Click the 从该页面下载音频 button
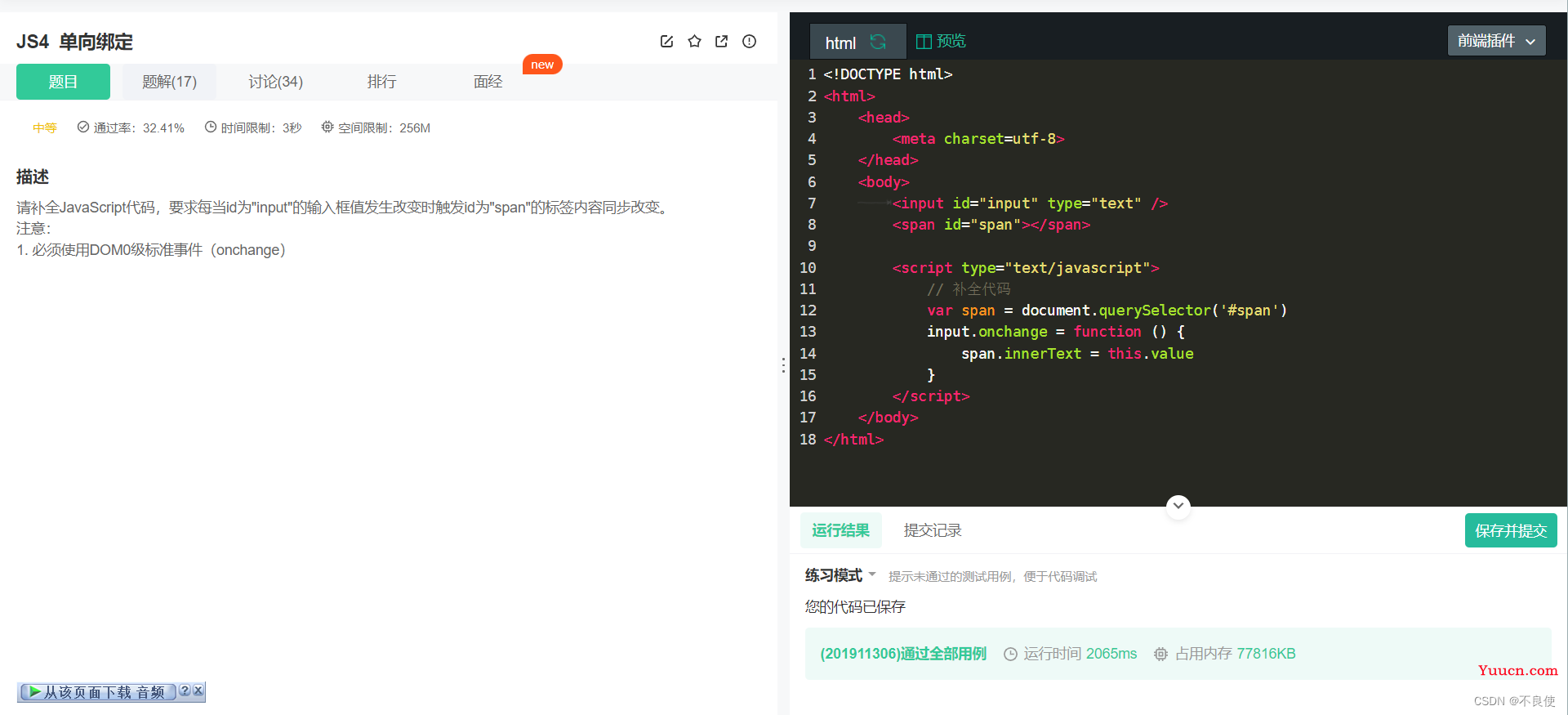This screenshot has width=1568, height=715. [97, 692]
